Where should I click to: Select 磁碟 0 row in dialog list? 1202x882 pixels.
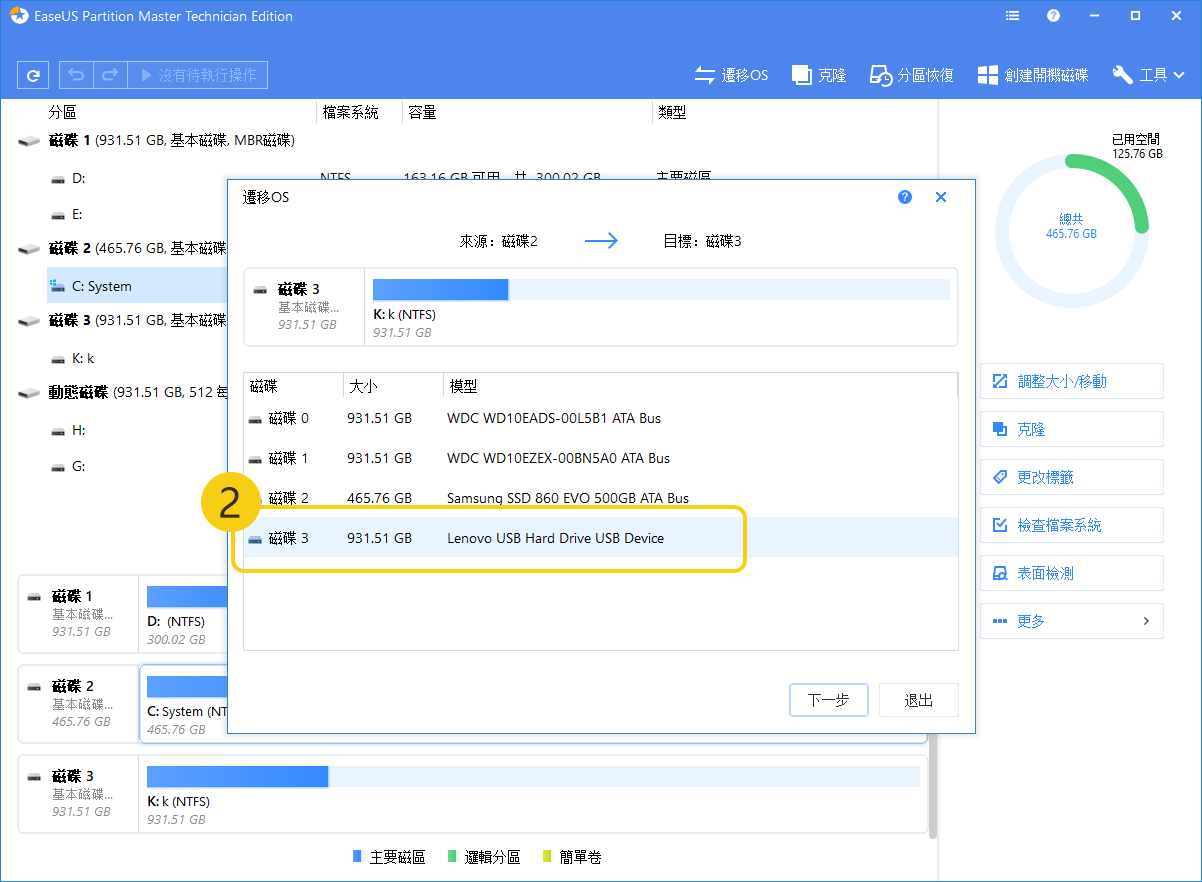(600, 418)
